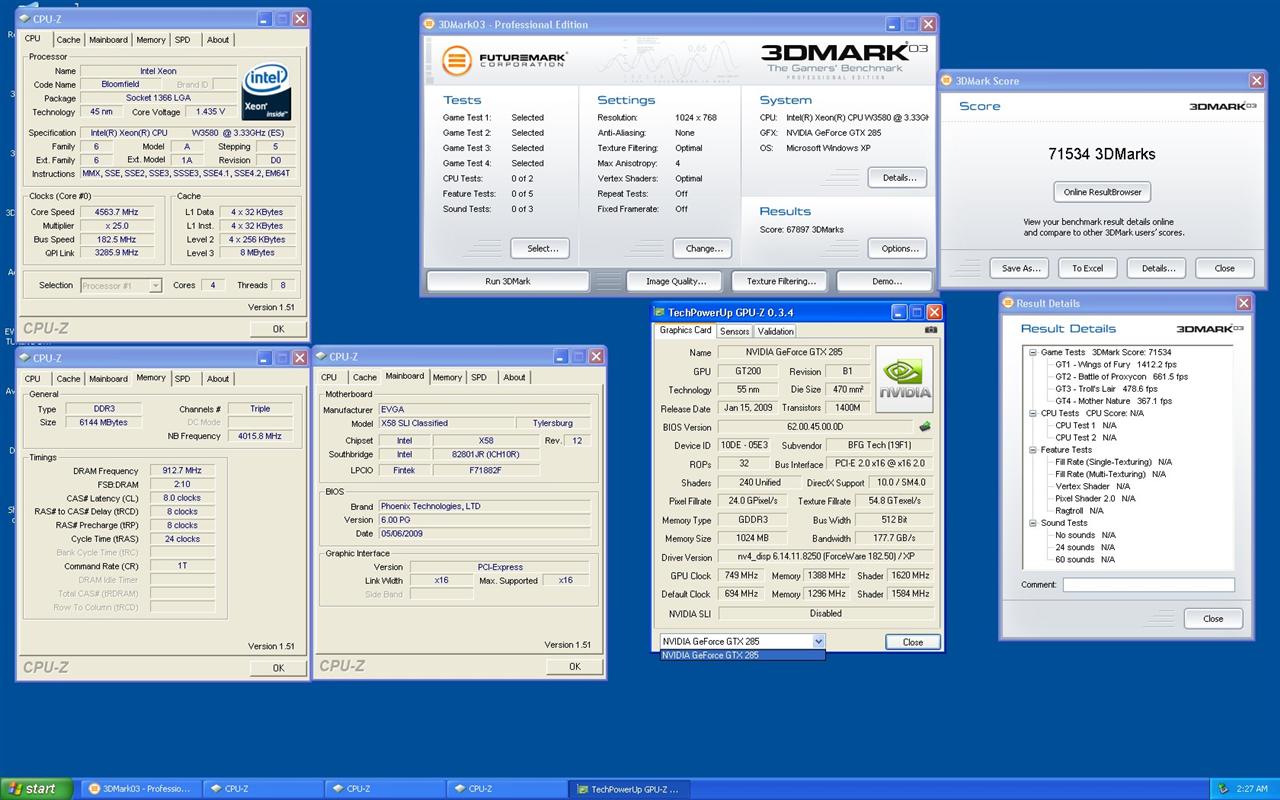Switch to Validation tab in GPU-Z
The height and width of the screenshot is (800, 1280).
coord(775,331)
